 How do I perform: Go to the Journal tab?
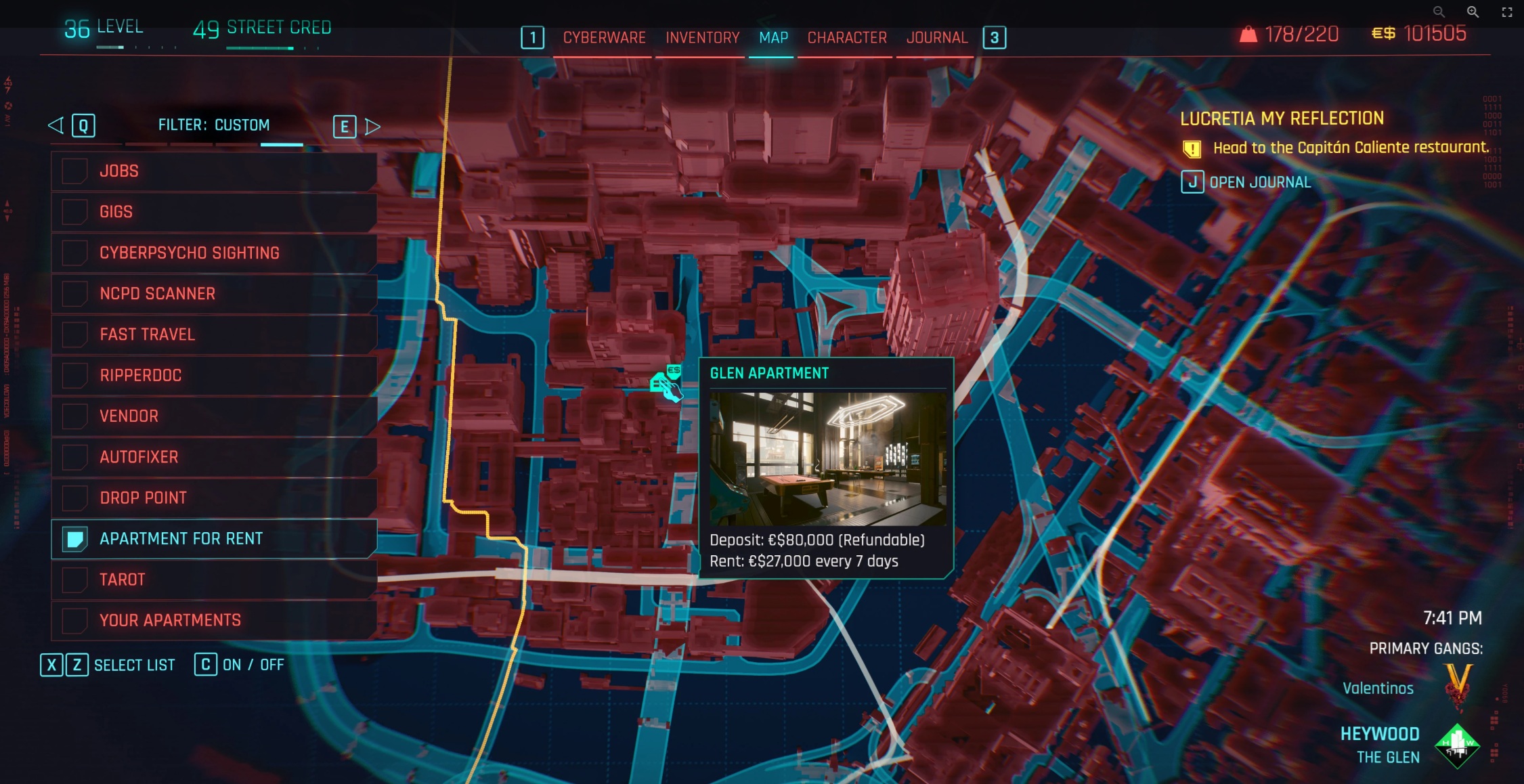pyautogui.click(x=937, y=37)
